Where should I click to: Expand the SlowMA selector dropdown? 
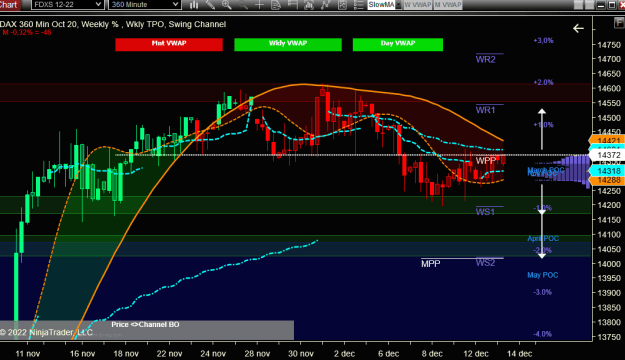click(x=398, y=5)
